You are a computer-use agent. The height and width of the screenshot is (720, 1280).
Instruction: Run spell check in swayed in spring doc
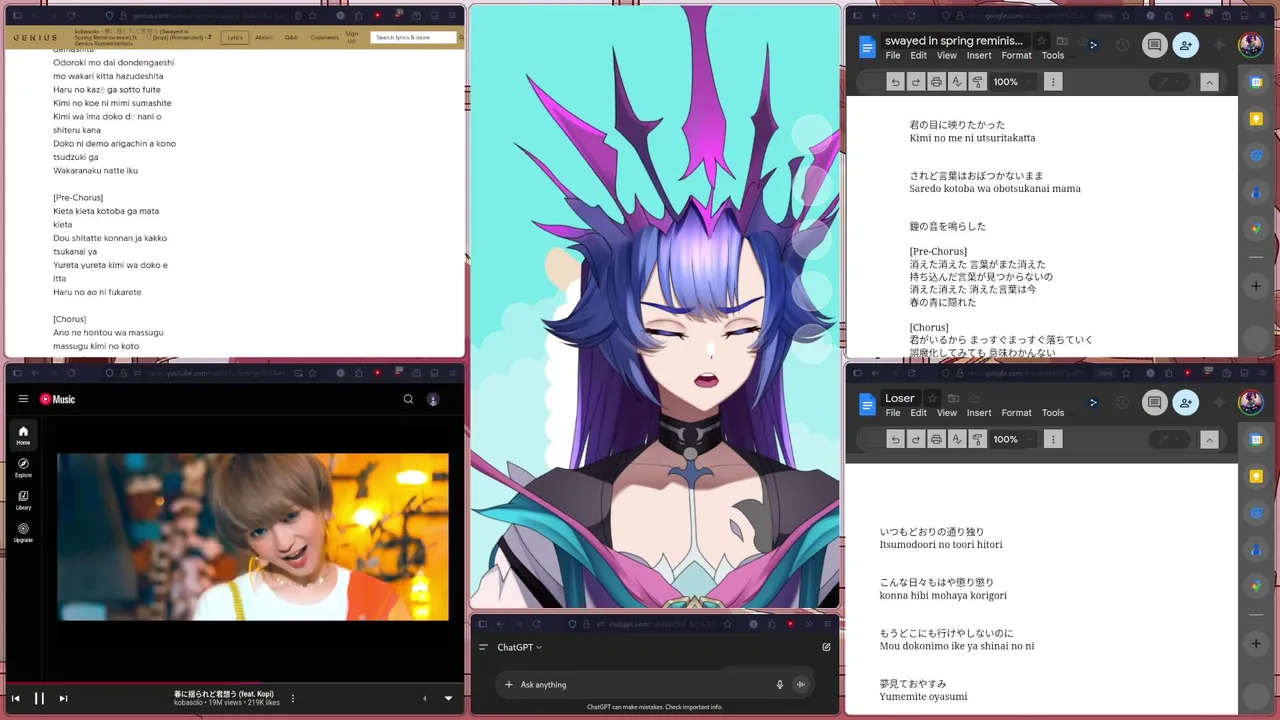(957, 82)
